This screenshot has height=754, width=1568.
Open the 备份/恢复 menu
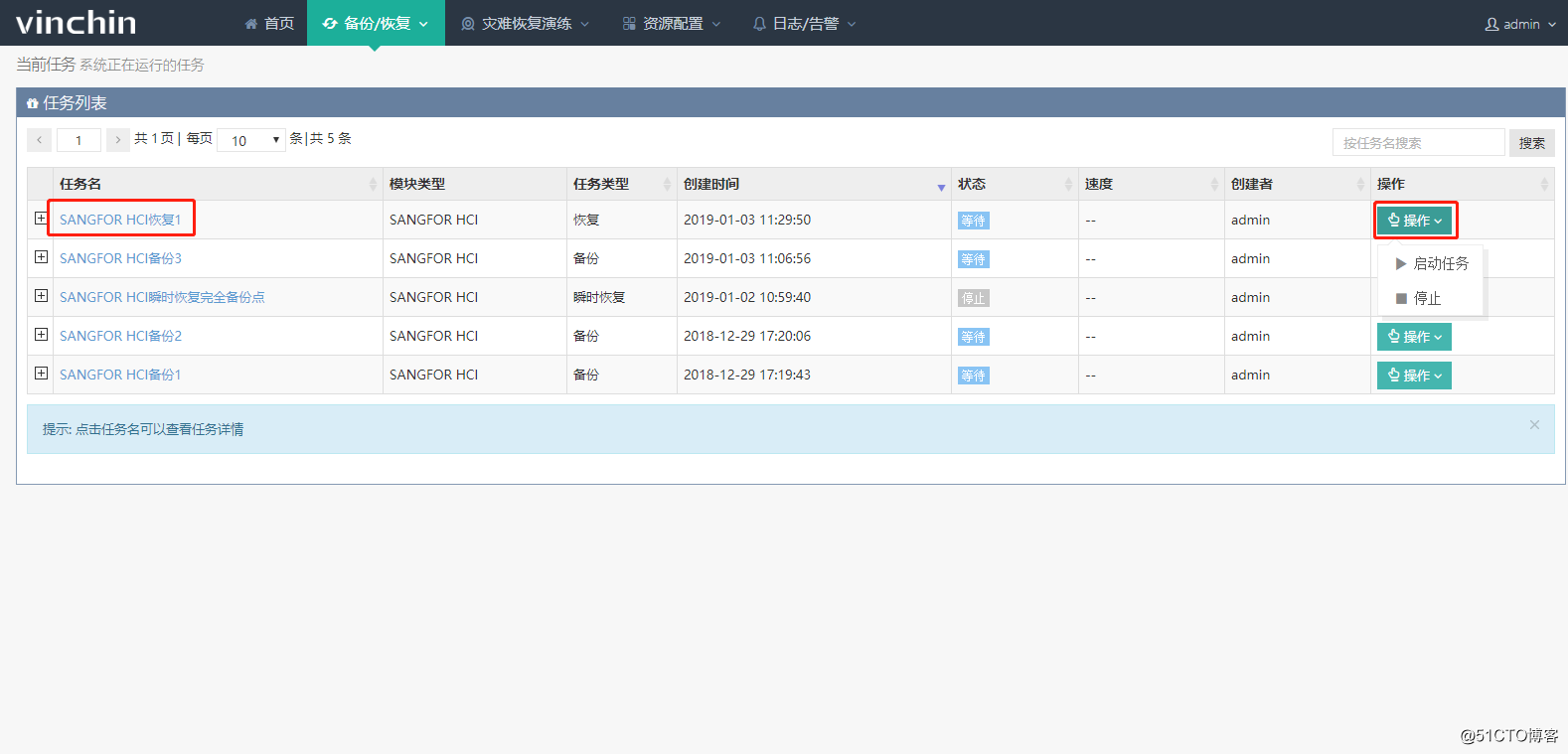coord(376,23)
